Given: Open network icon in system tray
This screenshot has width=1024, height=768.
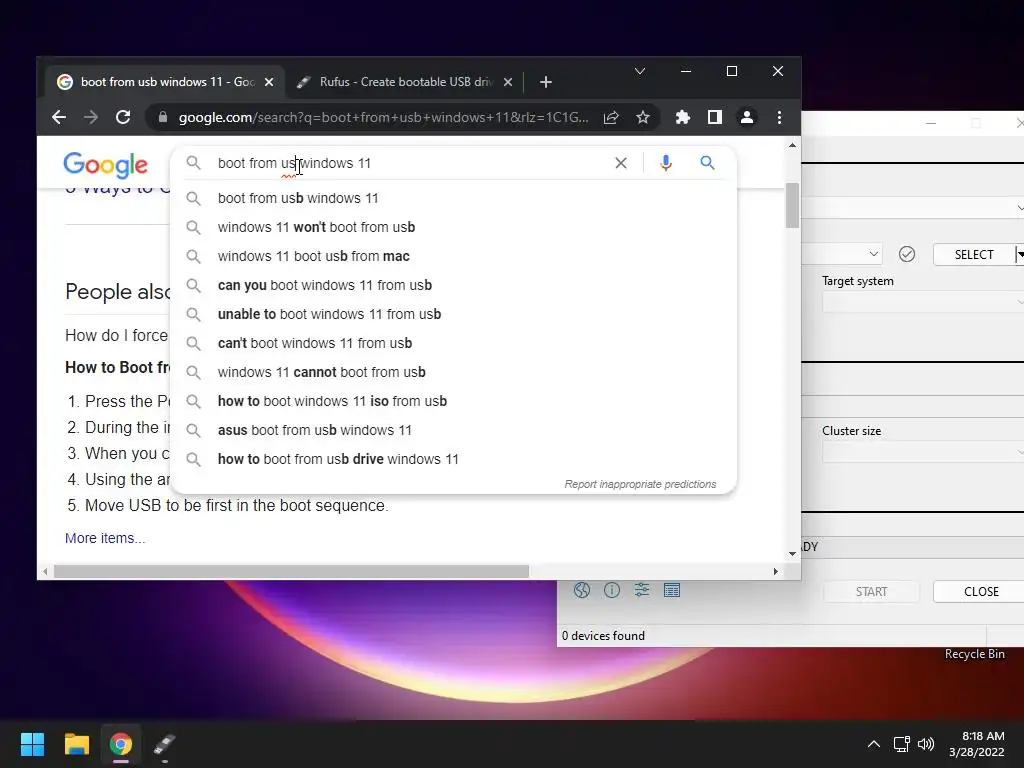Looking at the screenshot, I should pos(902,744).
